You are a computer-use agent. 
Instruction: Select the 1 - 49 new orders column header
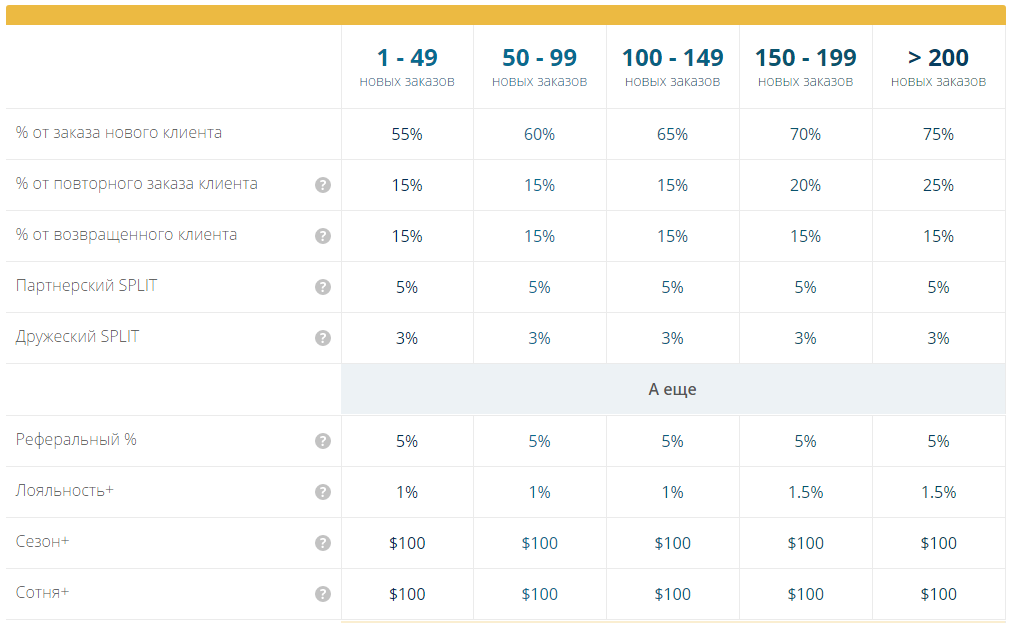[407, 66]
